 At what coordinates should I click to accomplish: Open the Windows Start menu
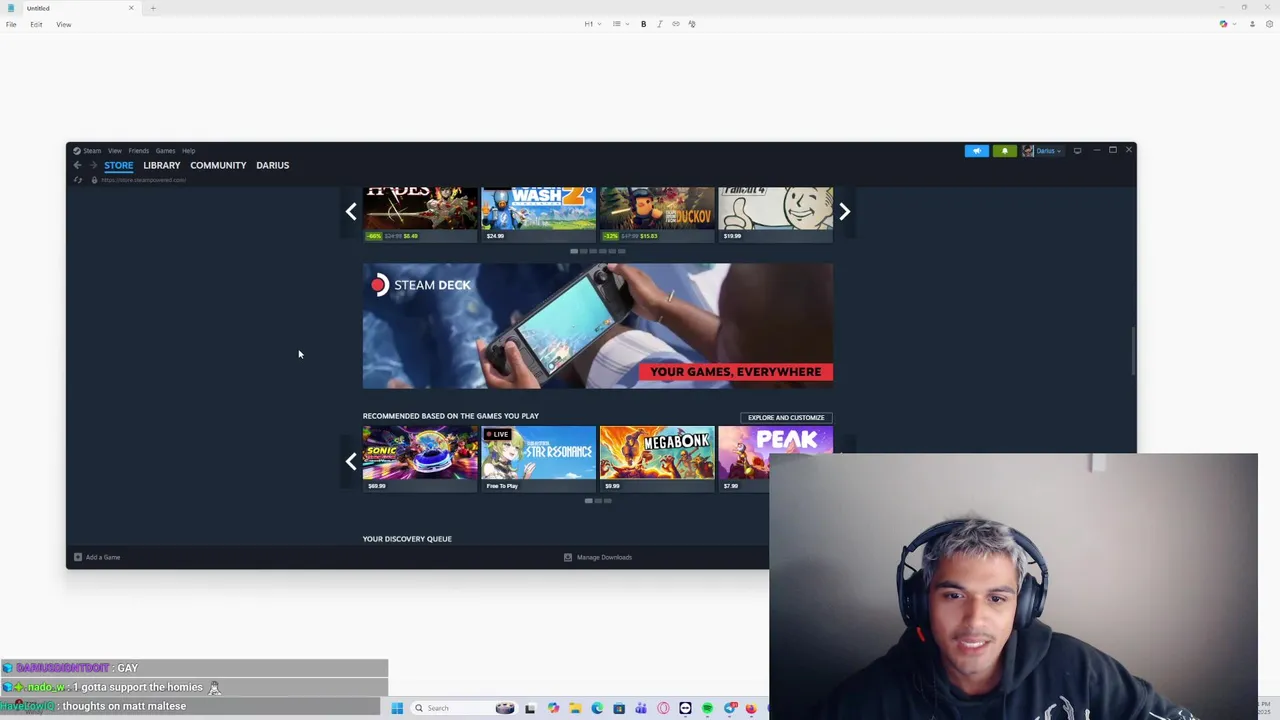coord(397,708)
